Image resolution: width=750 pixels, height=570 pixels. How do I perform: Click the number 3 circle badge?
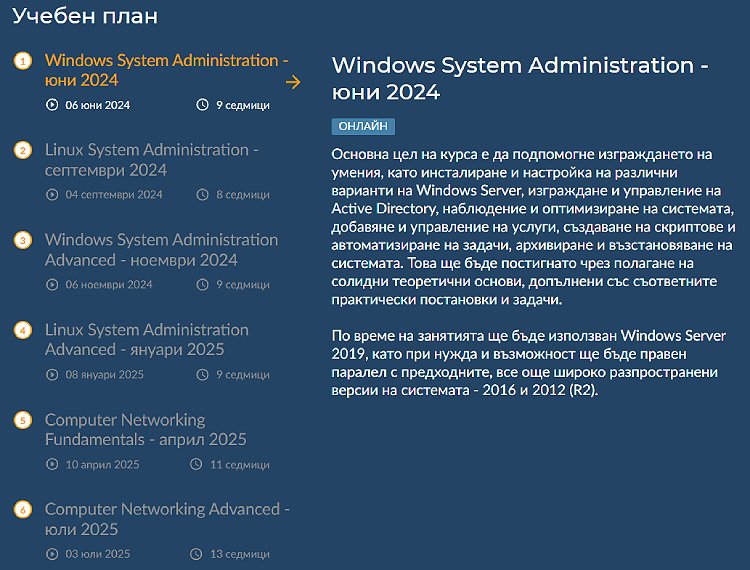point(22,240)
